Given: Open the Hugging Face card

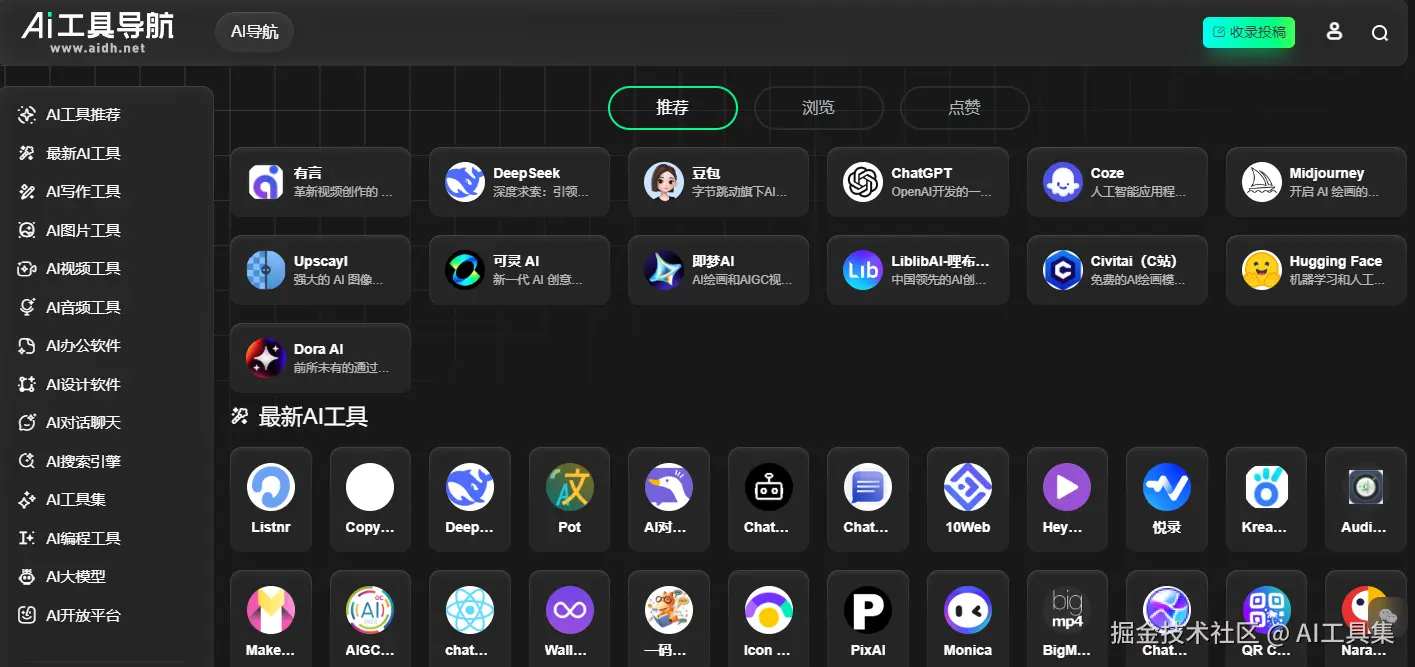Looking at the screenshot, I should [x=1316, y=270].
